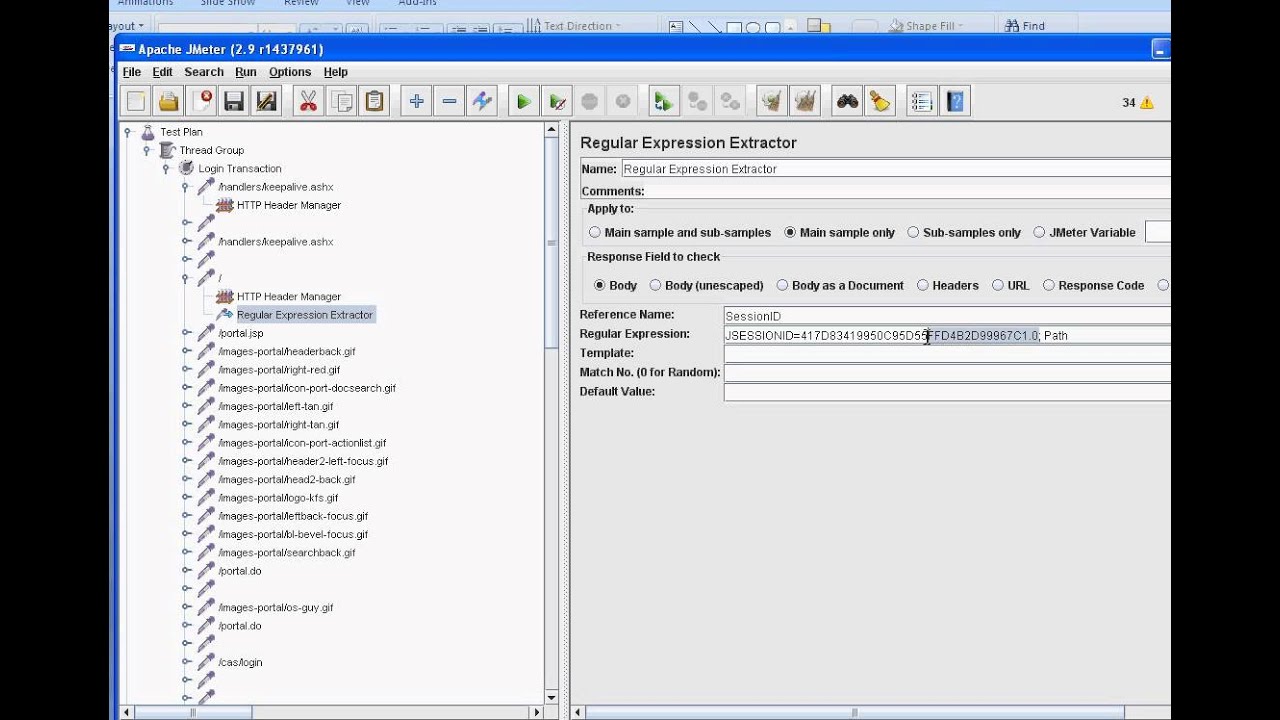Click the grey Stop test icon
Viewport: 1280px width, 720px height.
pyautogui.click(x=590, y=101)
